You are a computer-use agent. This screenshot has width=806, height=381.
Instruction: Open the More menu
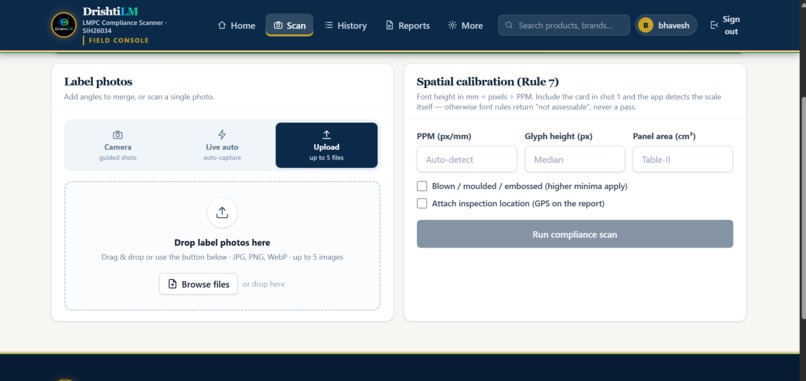pyautogui.click(x=466, y=25)
